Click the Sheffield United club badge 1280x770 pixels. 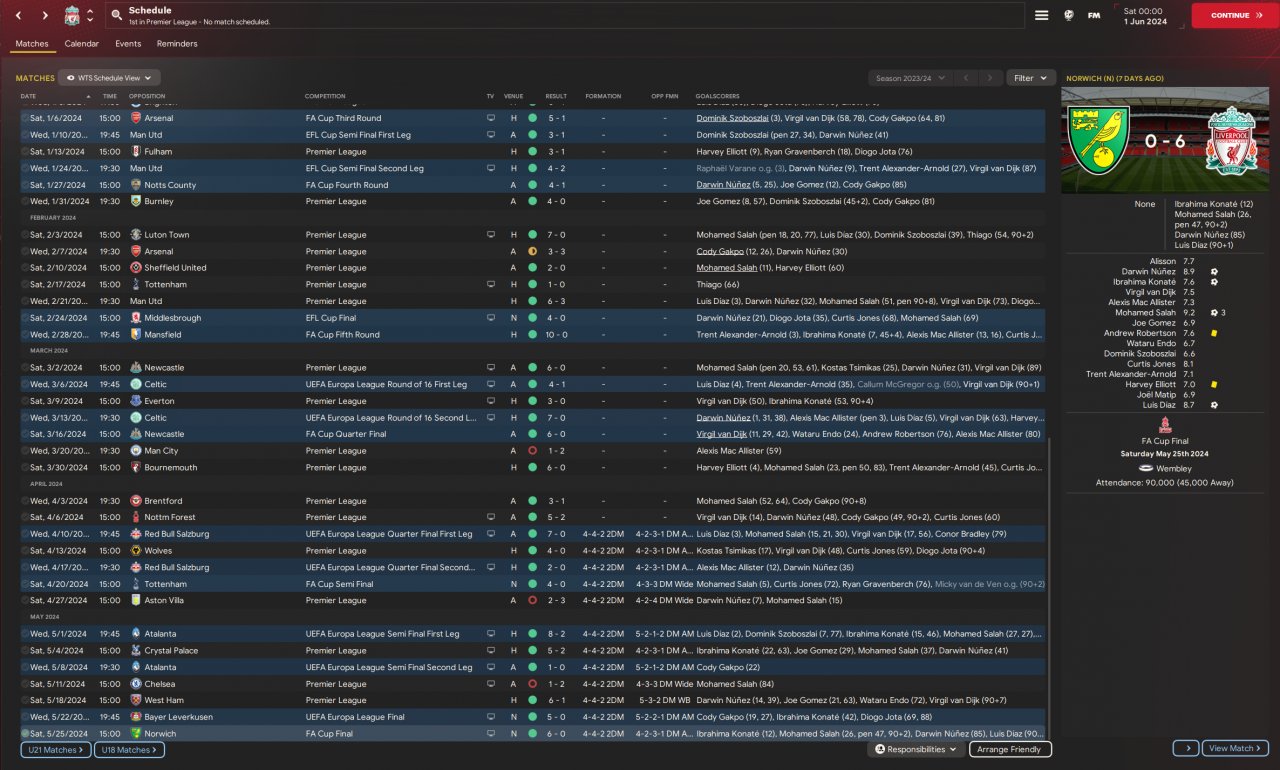pos(137,268)
